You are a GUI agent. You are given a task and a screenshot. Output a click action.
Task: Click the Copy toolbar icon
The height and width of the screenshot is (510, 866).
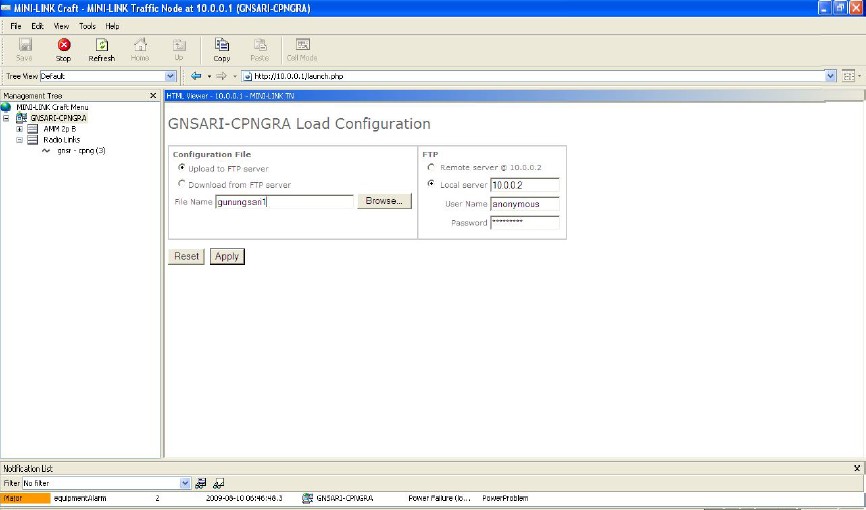(222, 45)
